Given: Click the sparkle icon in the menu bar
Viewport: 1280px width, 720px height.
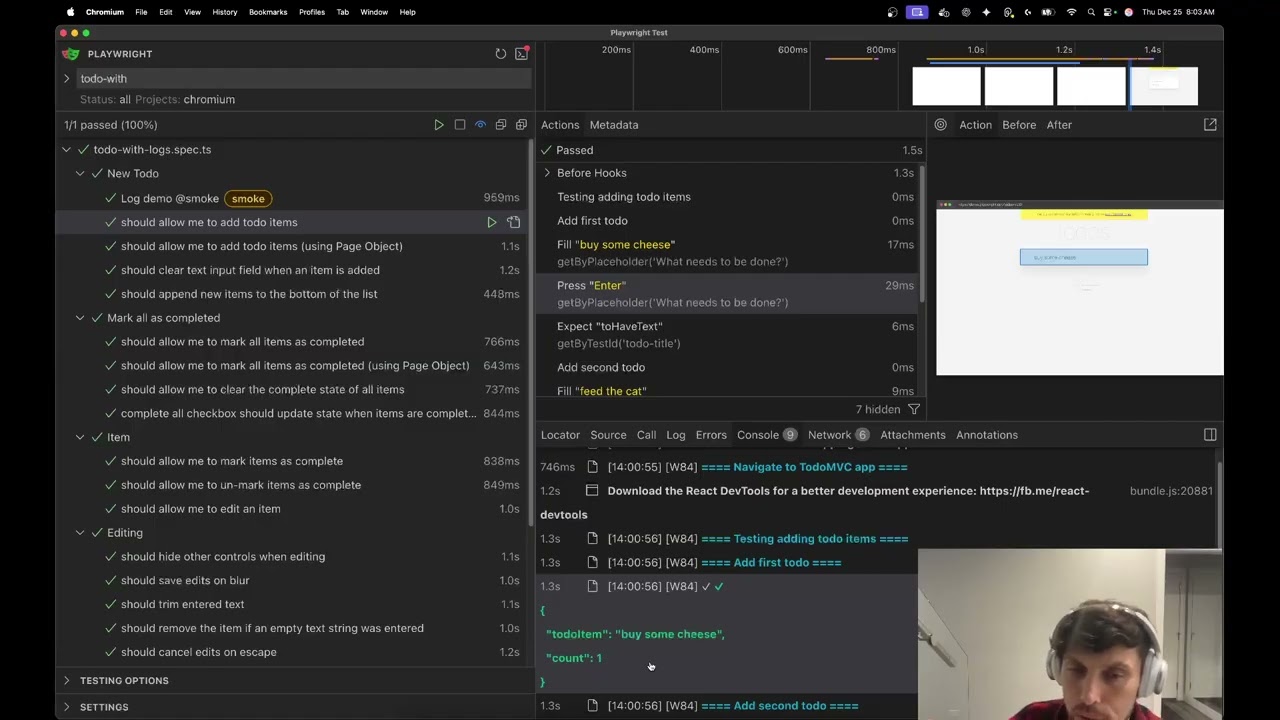Looking at the screenshot, I should tap(987, 12).
